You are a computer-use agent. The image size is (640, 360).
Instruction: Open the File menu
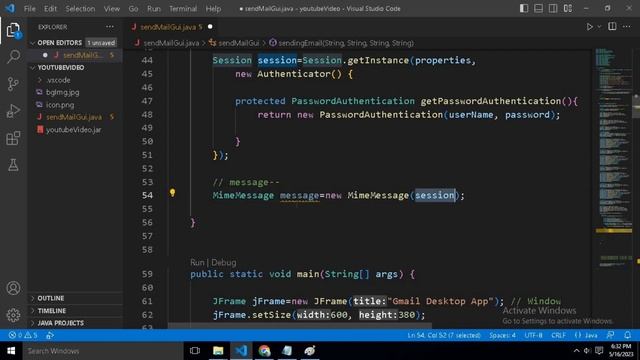click(x=29, y=9)
